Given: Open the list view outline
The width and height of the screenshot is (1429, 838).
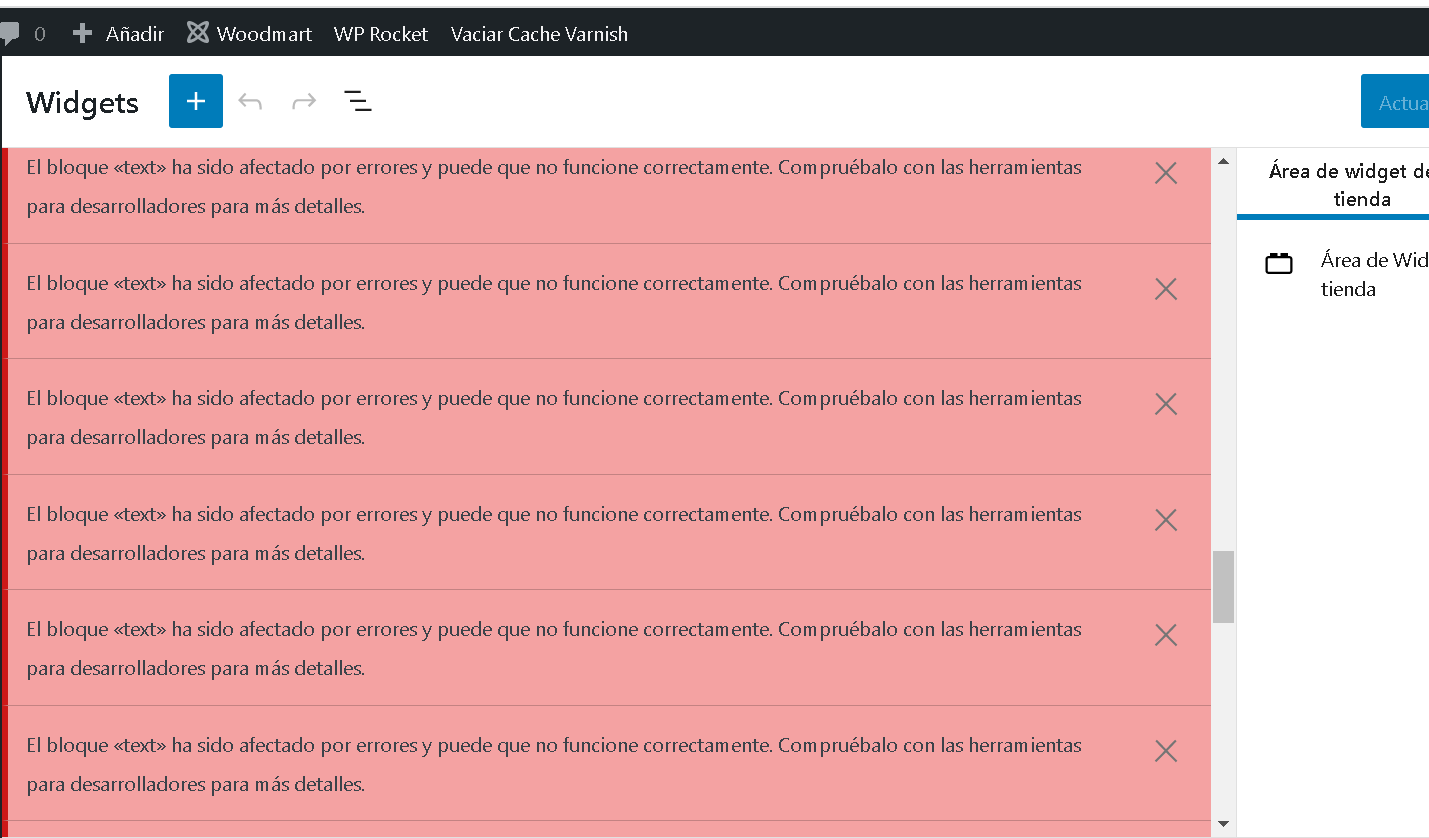Looking at the screenshot, I should point(358,101).
